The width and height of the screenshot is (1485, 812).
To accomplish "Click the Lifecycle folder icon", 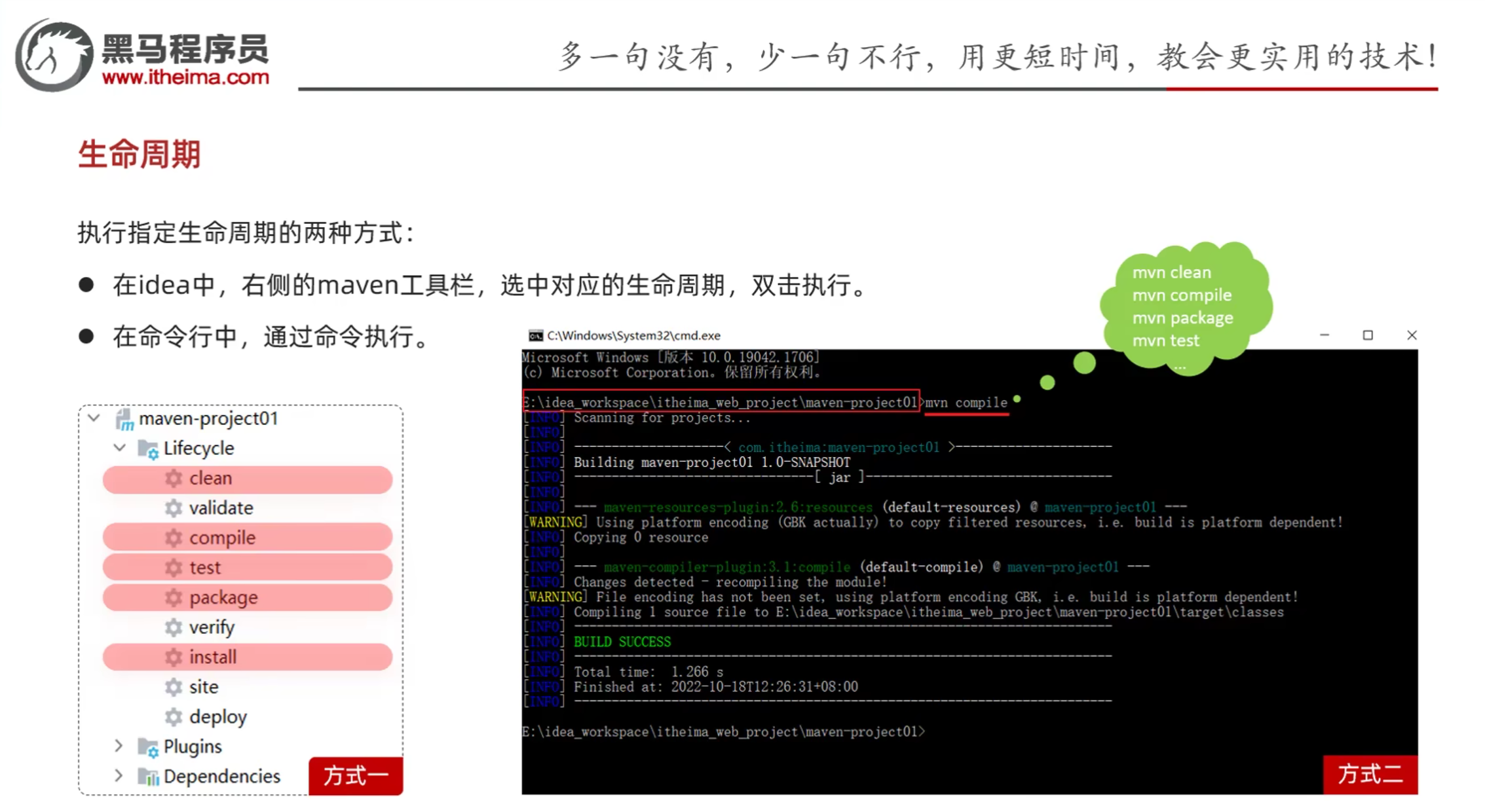I will coord(148,449).
